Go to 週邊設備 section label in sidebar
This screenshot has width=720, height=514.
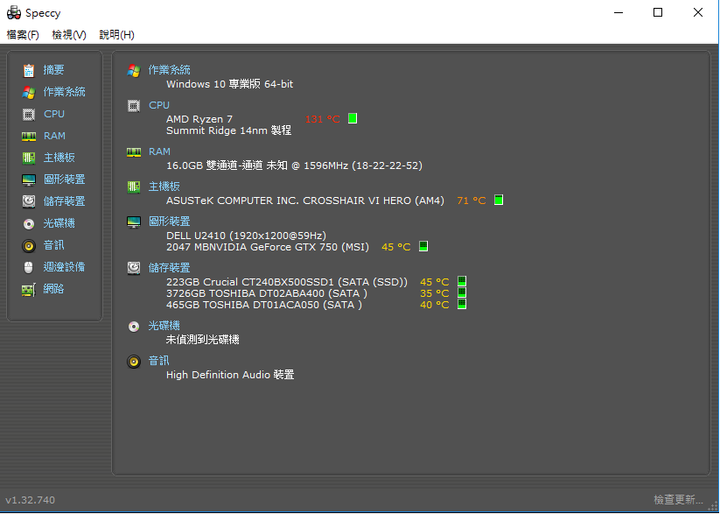(64, 267)
